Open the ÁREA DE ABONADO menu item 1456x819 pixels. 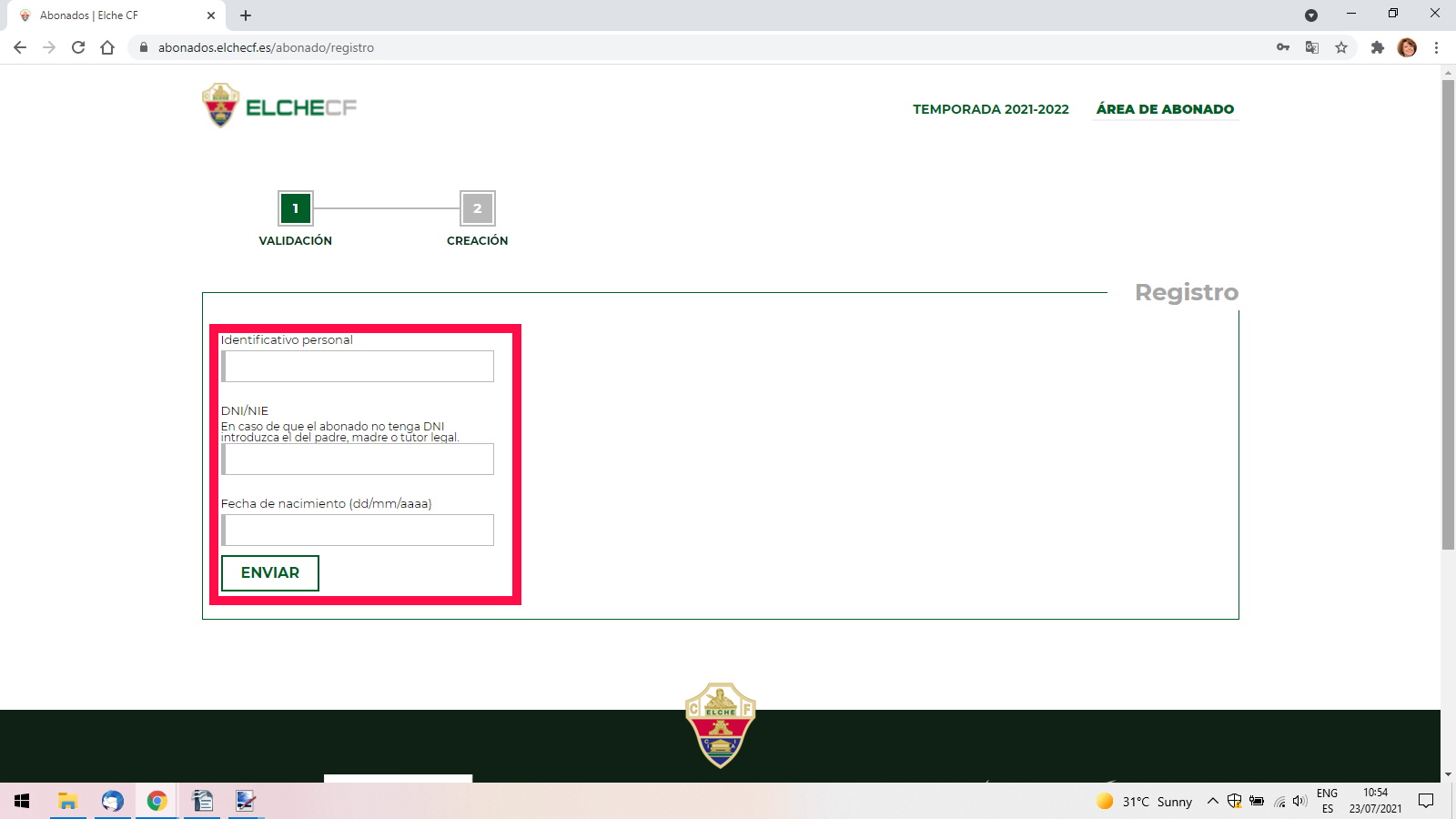click(1166, 108)
